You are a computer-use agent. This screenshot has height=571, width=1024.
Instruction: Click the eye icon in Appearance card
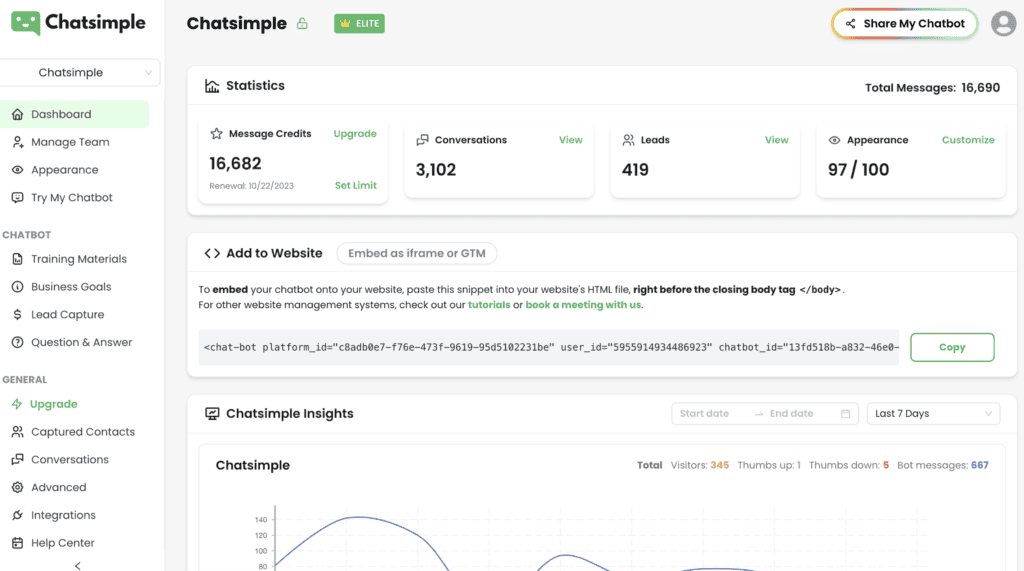(x=834, y=141)
